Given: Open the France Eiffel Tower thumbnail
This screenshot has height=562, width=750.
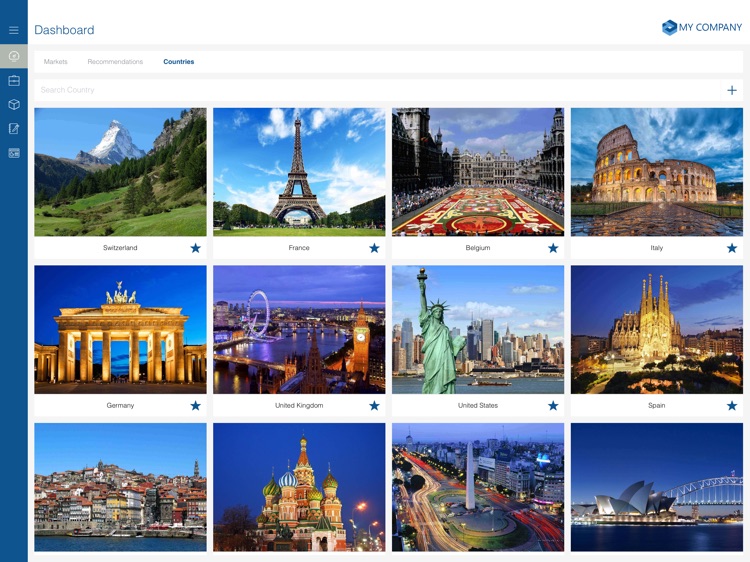Looking at the screenshot, I should [x=299, y=172].
